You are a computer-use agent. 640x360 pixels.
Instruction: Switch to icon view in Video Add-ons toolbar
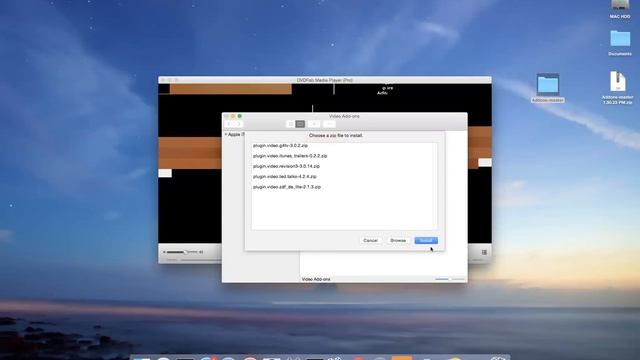coord(290,124)
